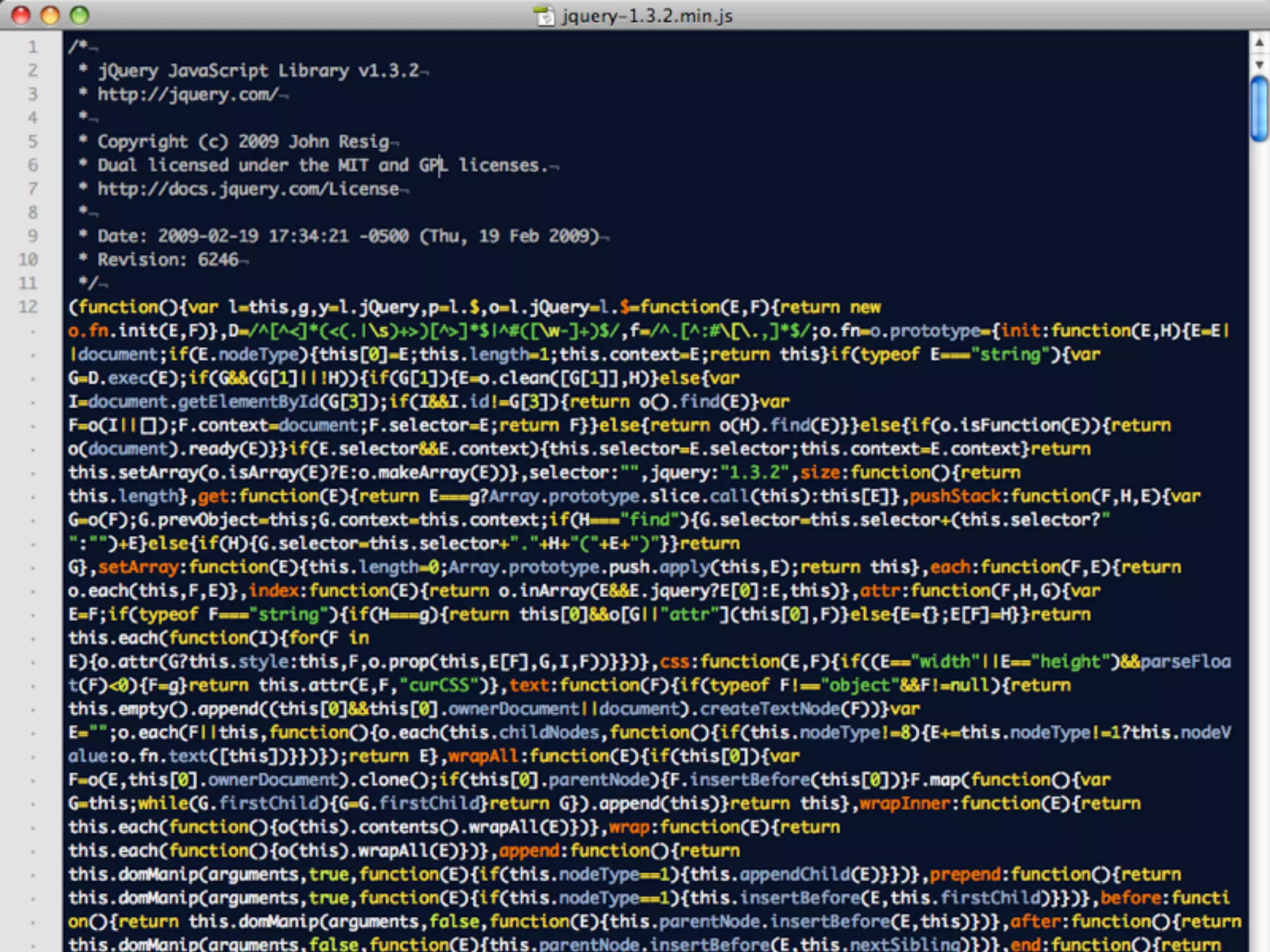The image size is (1270, 952).
Task: Click line number 6 in gutter
Action: pyautogui.click(x=32, y=165)
